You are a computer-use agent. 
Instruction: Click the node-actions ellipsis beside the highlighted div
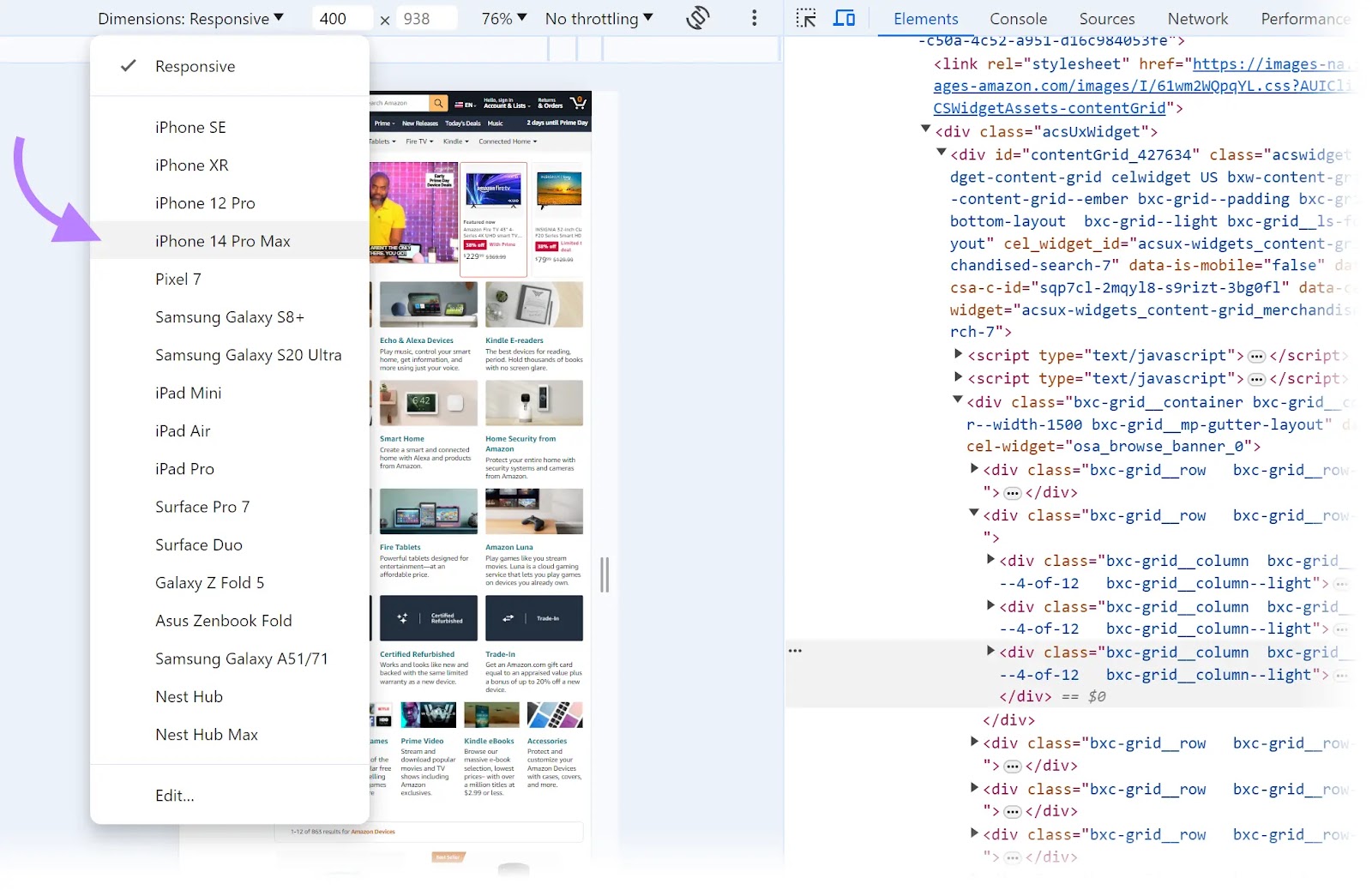(x=796, y=650)
